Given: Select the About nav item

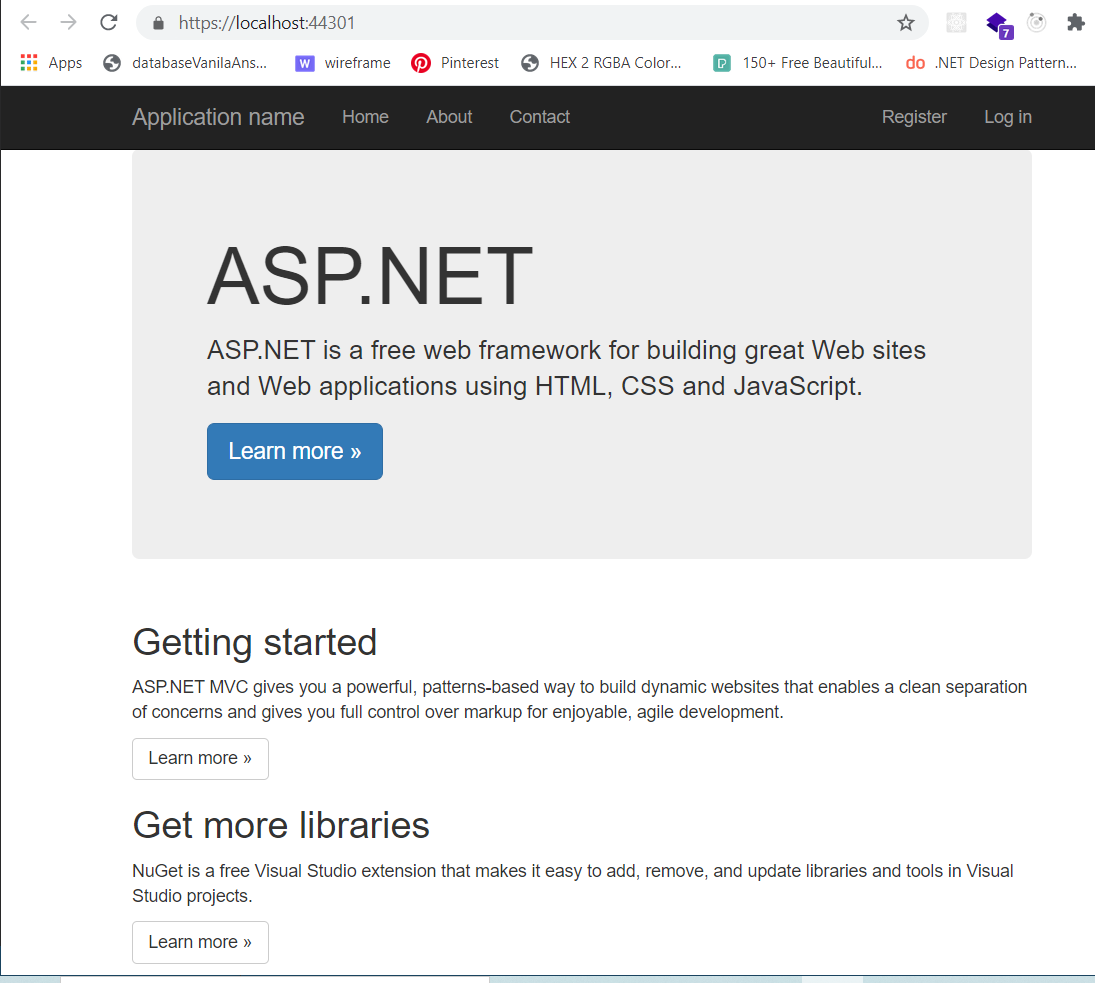Looking at the screenshot, I should [x=449, y=117].
